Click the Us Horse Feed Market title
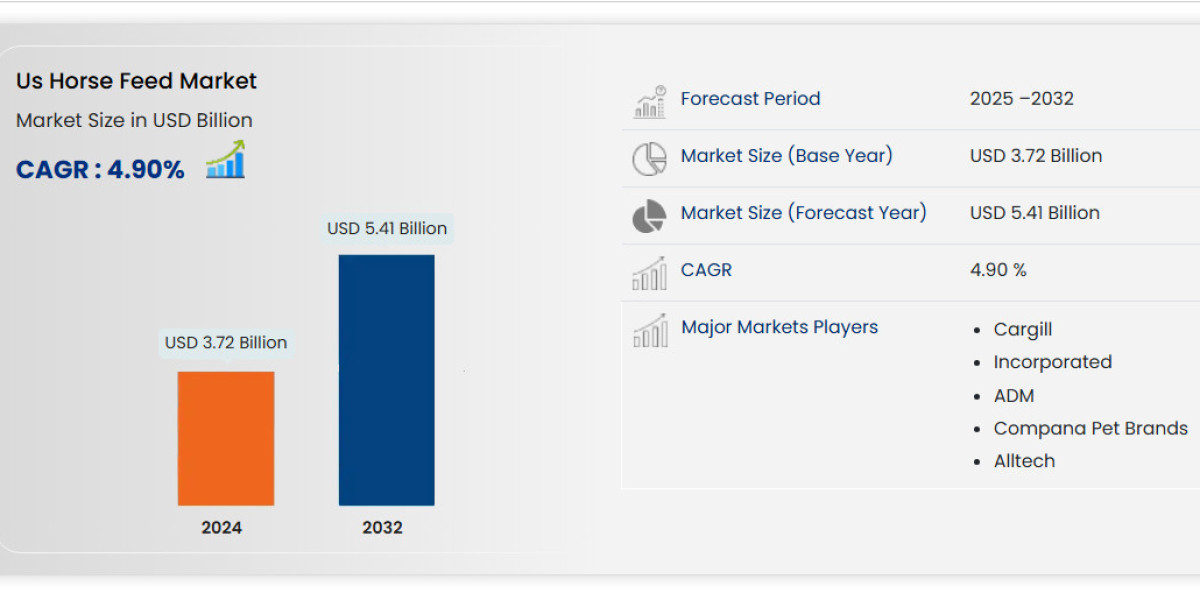This screenshot has height=600, width=1200. (x=136, y=81)
